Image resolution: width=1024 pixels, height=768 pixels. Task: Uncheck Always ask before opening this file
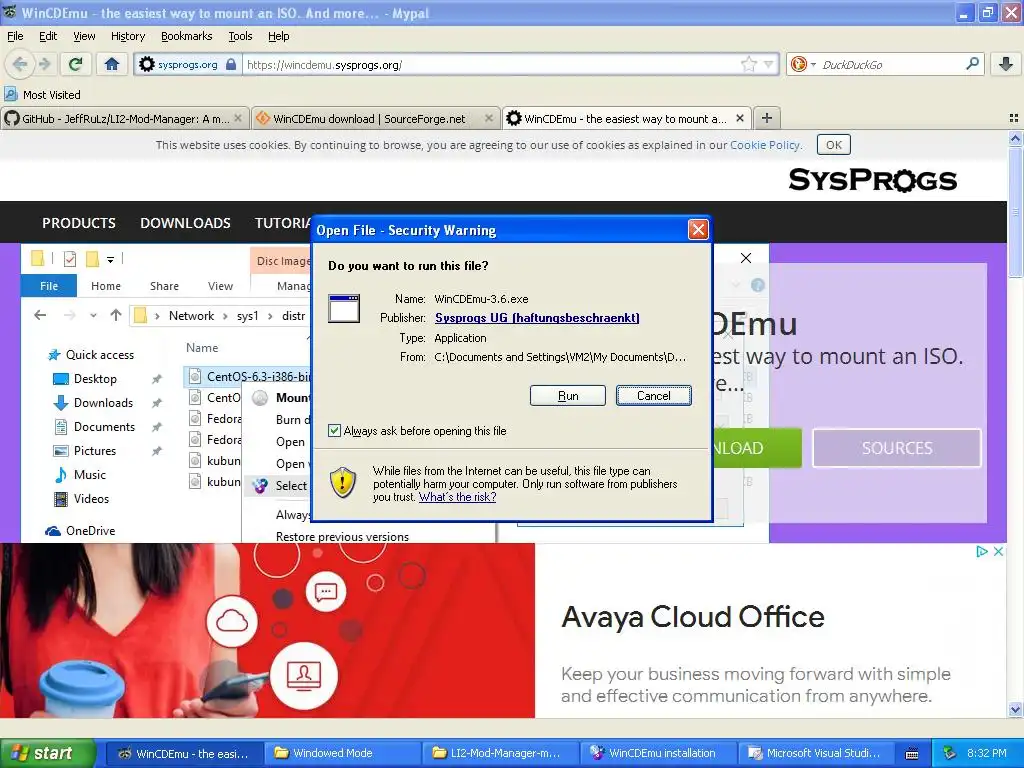coord(334,430)
